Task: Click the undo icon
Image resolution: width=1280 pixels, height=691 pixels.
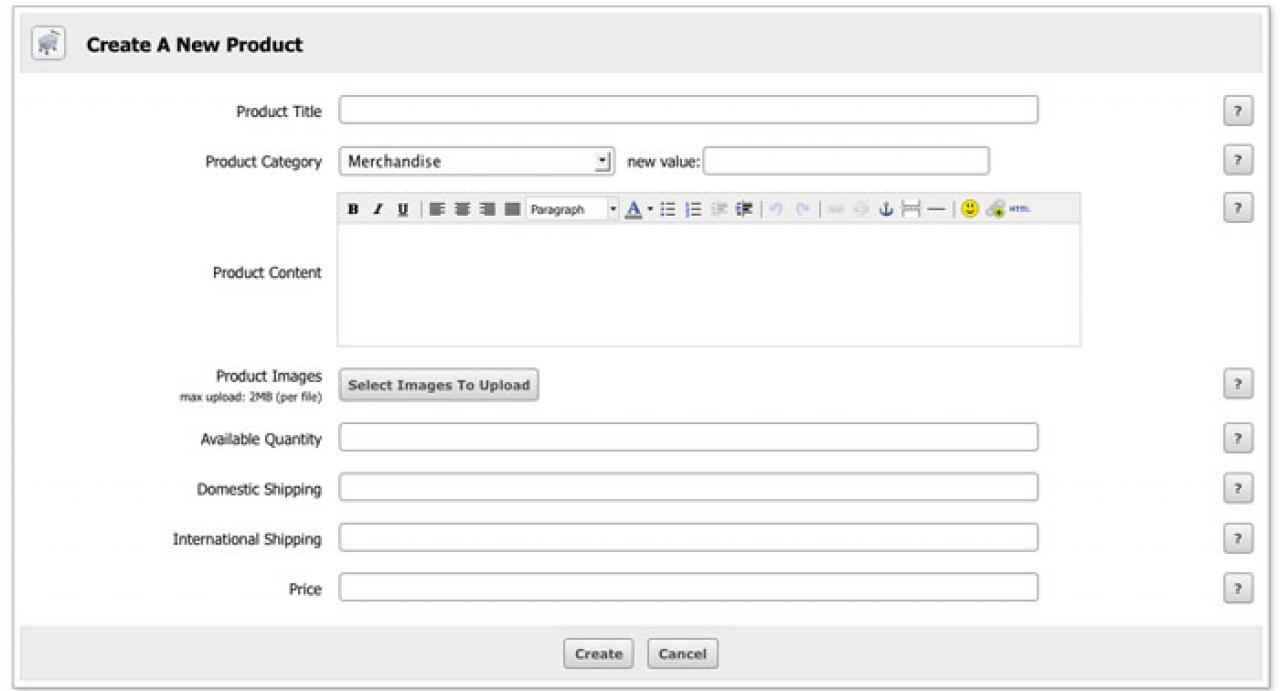Action: click(x=775, y=209)
